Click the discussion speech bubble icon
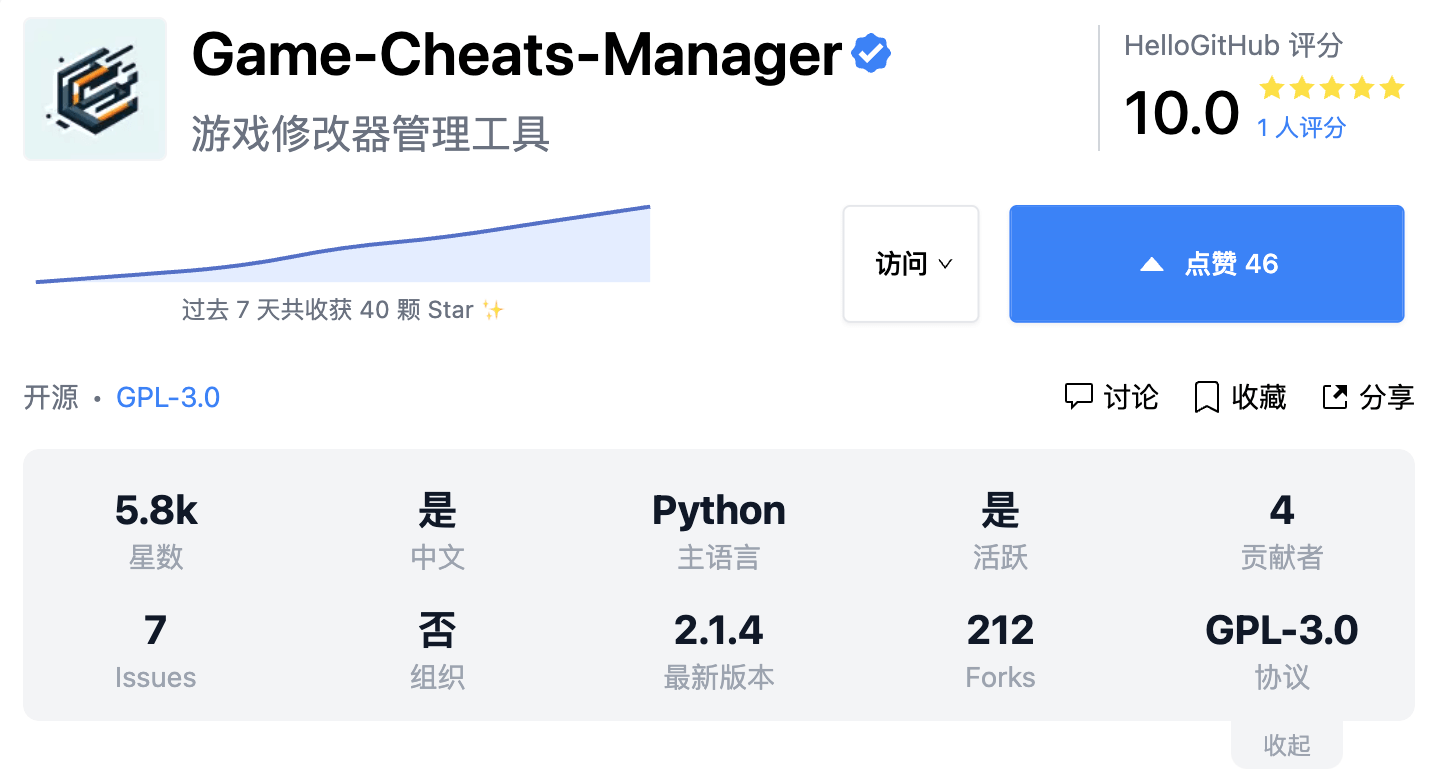This screenshot has height=778, width=1436. click(1078, 397)
